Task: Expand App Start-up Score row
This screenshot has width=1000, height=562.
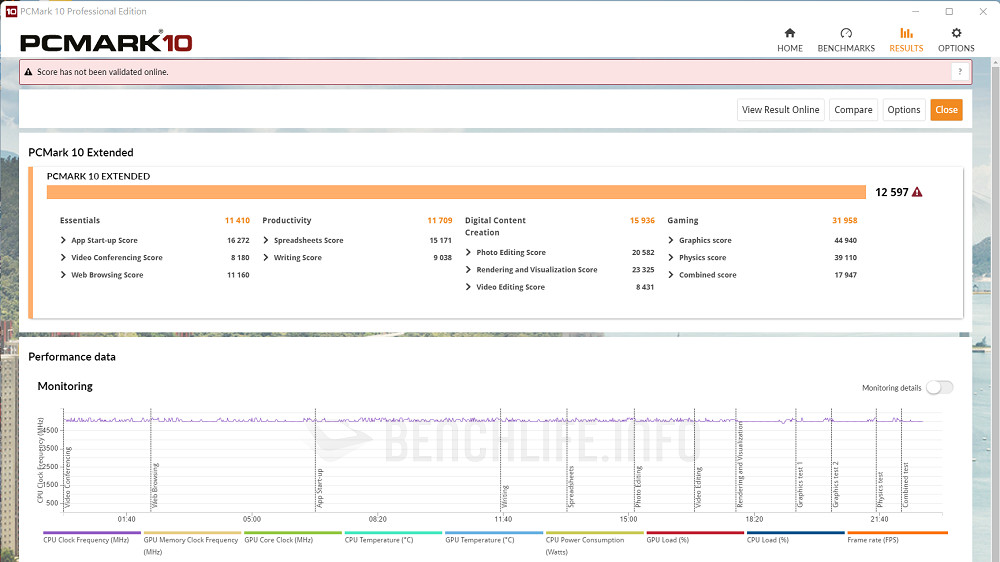Action: tap(64, 241)
